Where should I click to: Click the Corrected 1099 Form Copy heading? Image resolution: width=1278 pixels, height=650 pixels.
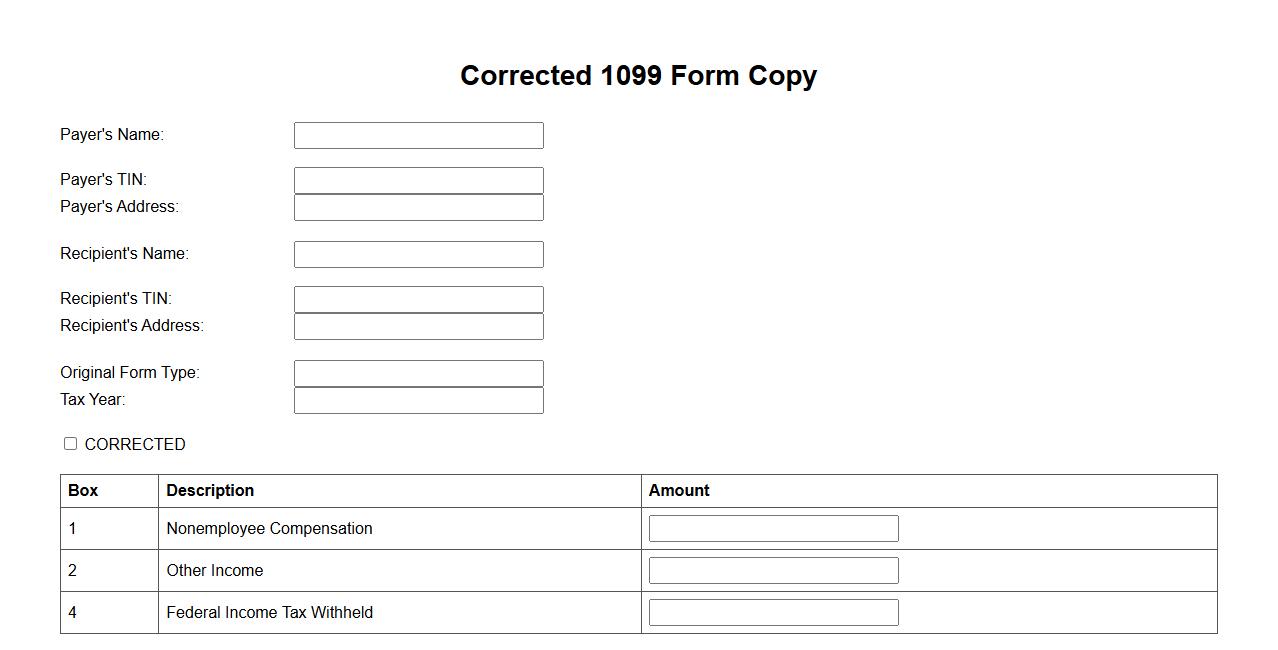point(638,76)
